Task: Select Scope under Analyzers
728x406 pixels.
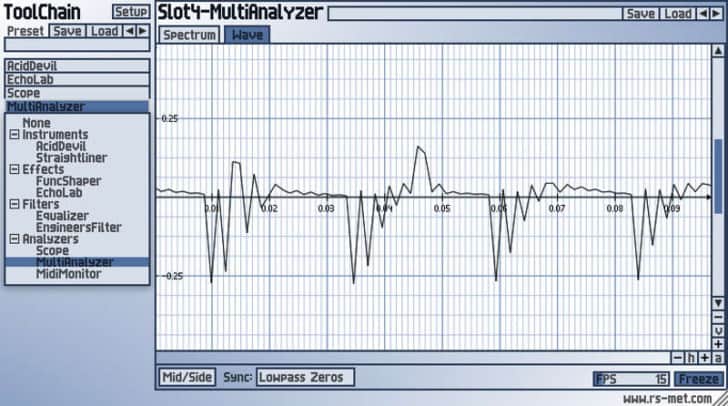Action: coord(52,251)
